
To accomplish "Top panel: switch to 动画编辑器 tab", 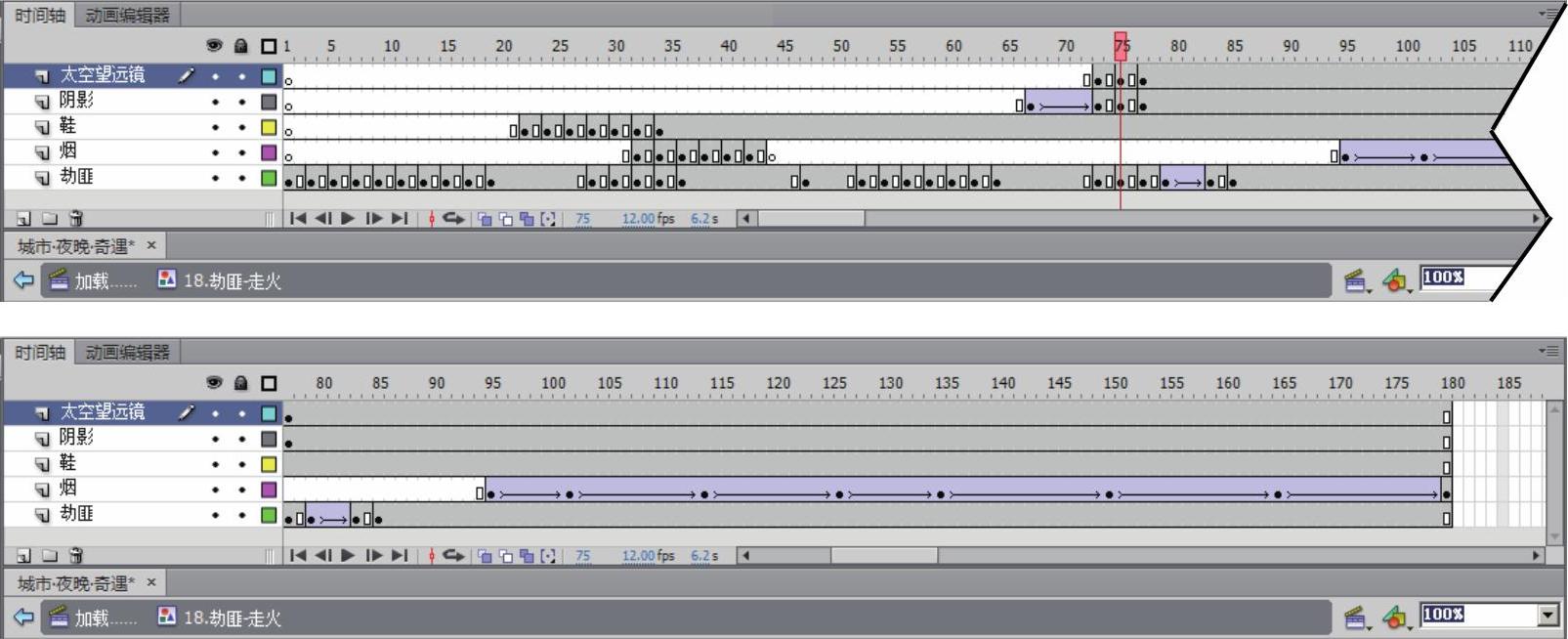I will pos(127,15).
